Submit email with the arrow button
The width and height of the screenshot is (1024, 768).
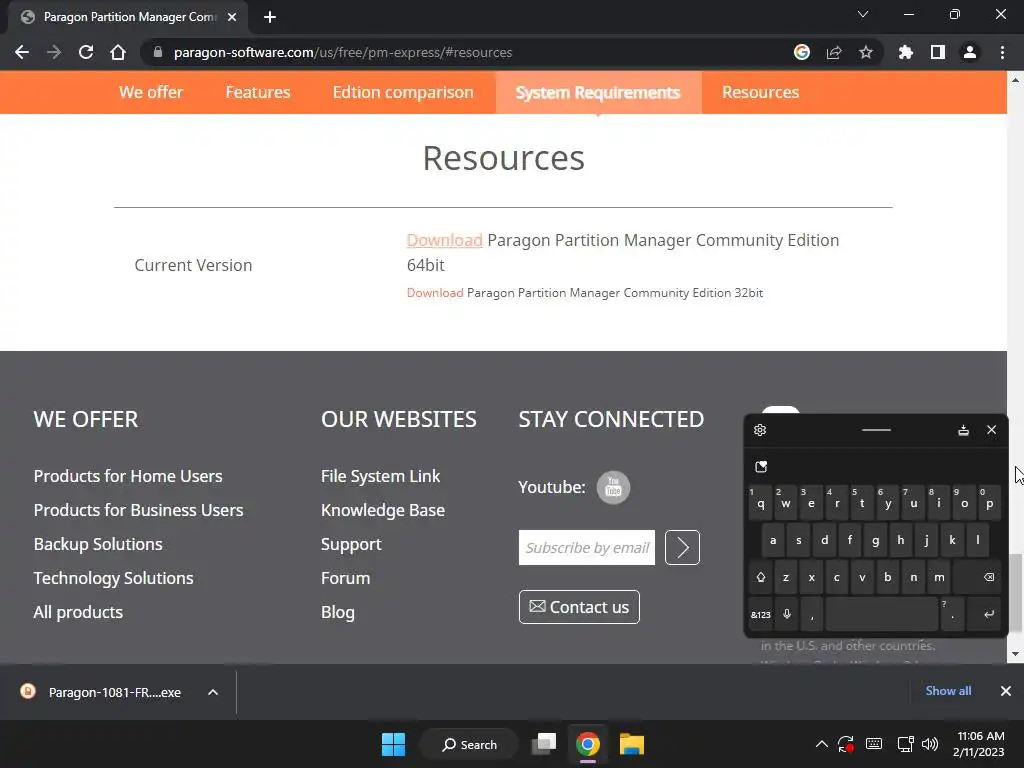(682, 547)
